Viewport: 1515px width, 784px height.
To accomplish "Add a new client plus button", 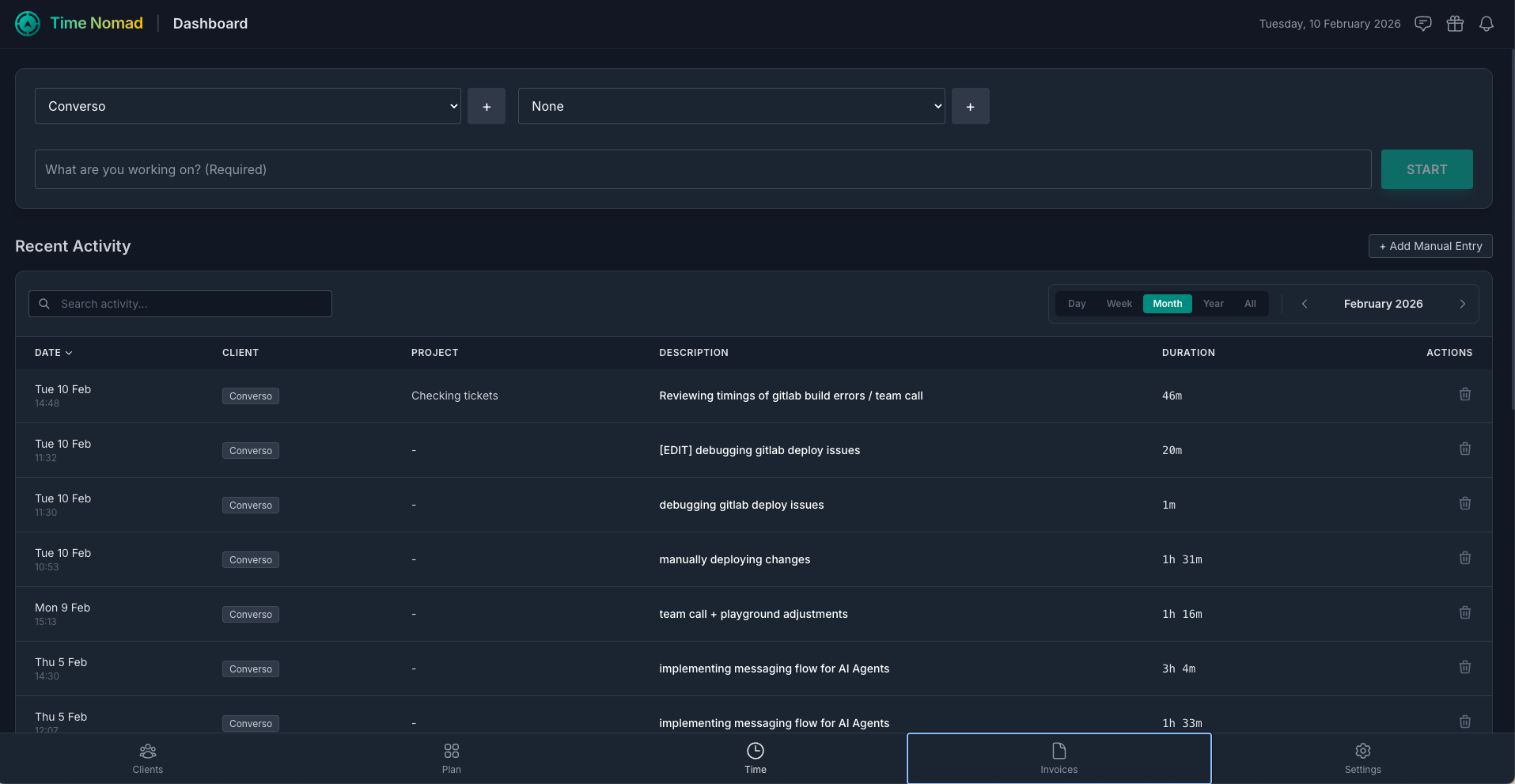I will 487,106.
